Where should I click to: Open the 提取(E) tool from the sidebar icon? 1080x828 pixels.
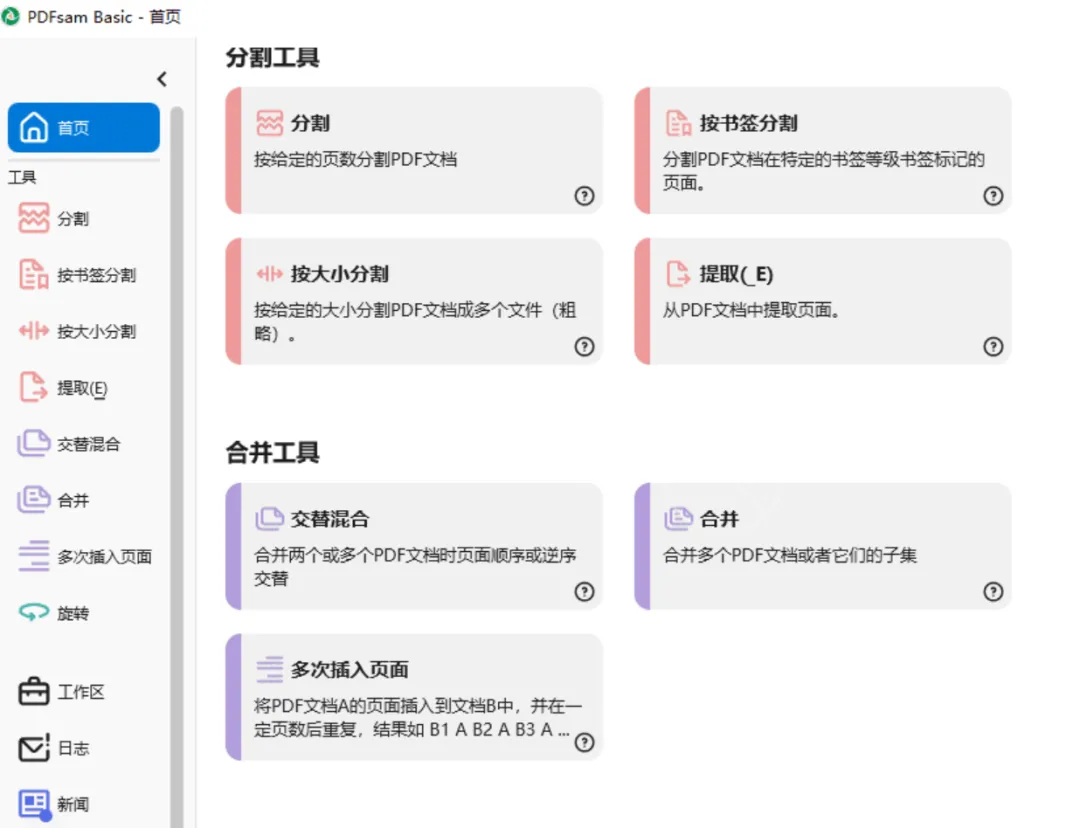click(x=34, y=388)
